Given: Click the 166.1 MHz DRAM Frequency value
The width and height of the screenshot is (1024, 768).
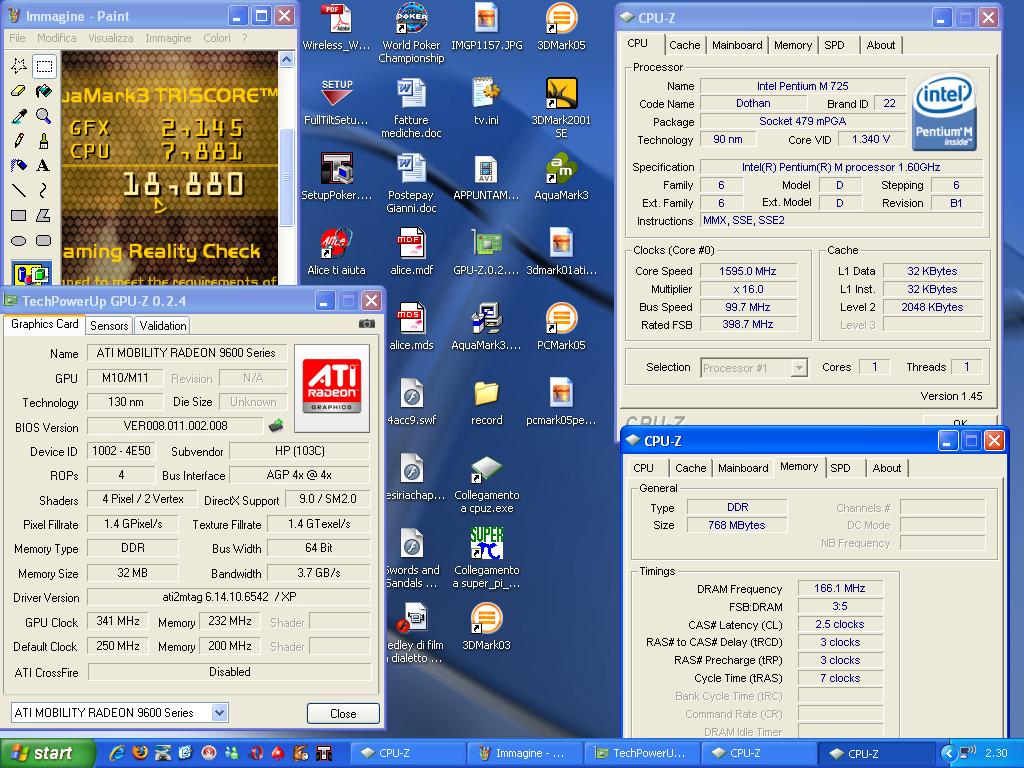Looking at the screenshot, I should [x=840, y=588].
